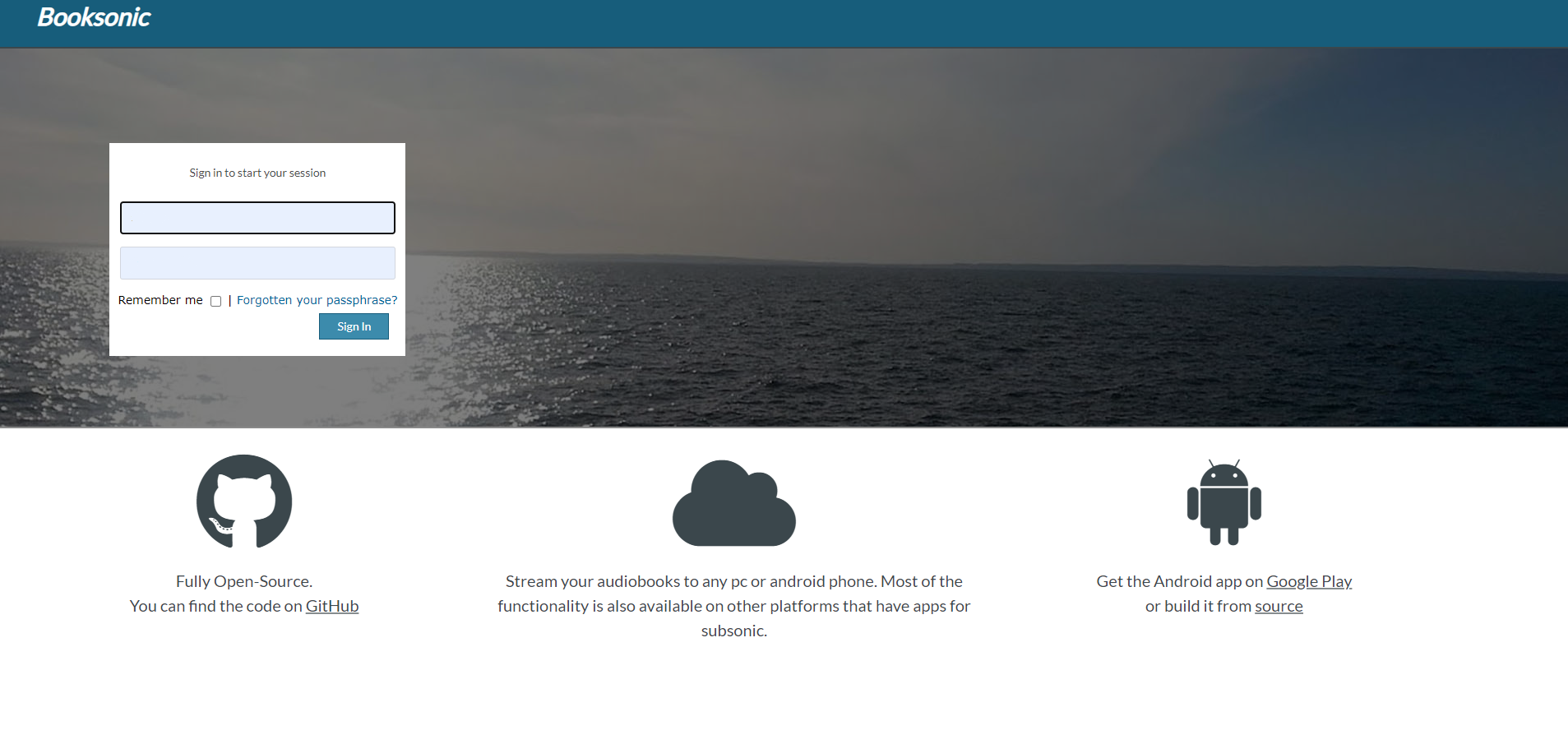
Task: Click the 'Fully Open-Source.' text
Action: click(244, 581)
